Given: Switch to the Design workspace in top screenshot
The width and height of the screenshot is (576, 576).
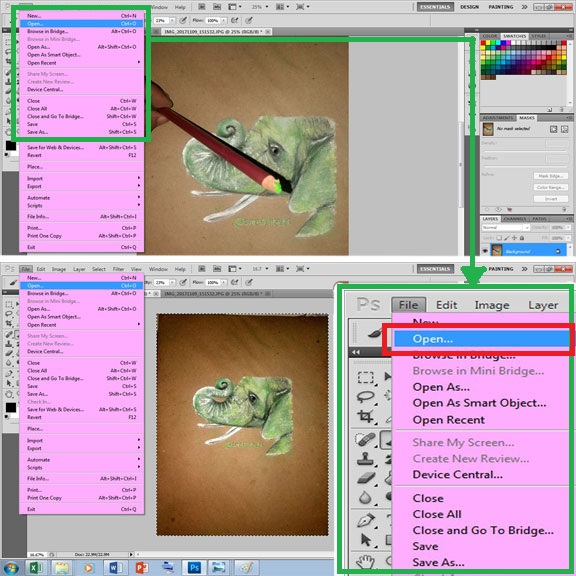Looking at the screenshot, I should [469, 7].
